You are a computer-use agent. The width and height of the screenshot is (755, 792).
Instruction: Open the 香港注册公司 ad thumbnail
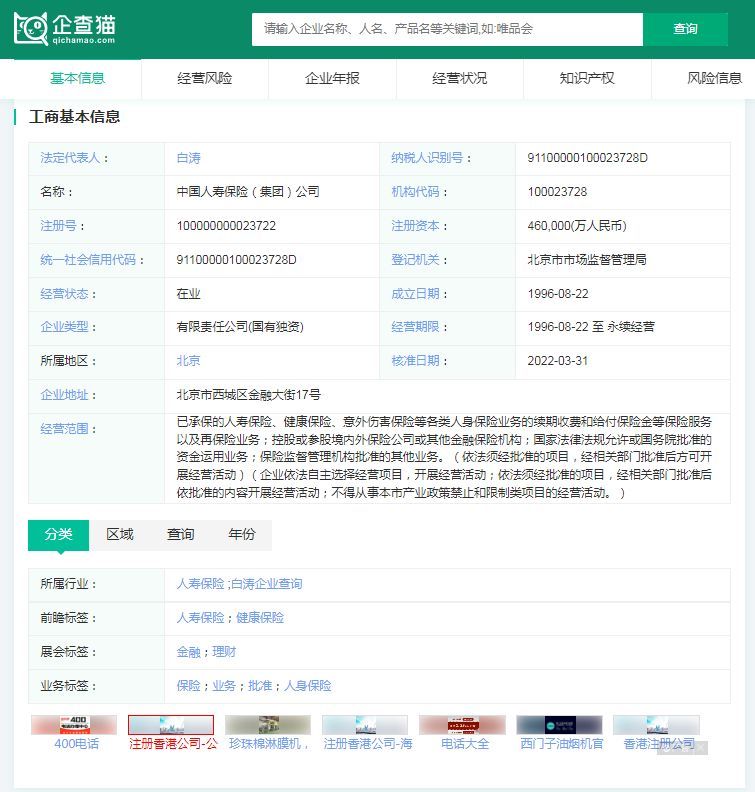pos(656,725)
